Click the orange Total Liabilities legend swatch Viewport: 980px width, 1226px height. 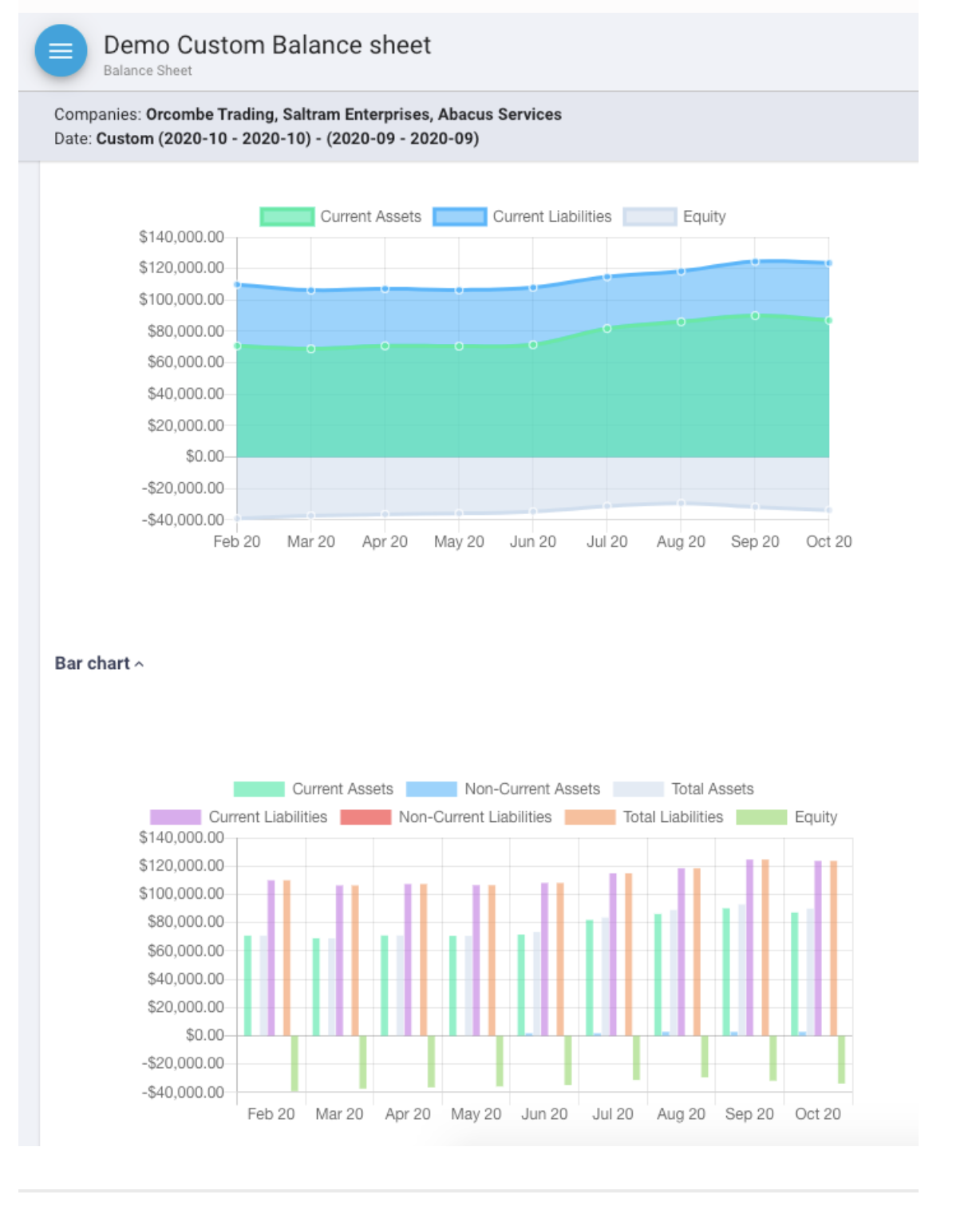coord(592,817)
